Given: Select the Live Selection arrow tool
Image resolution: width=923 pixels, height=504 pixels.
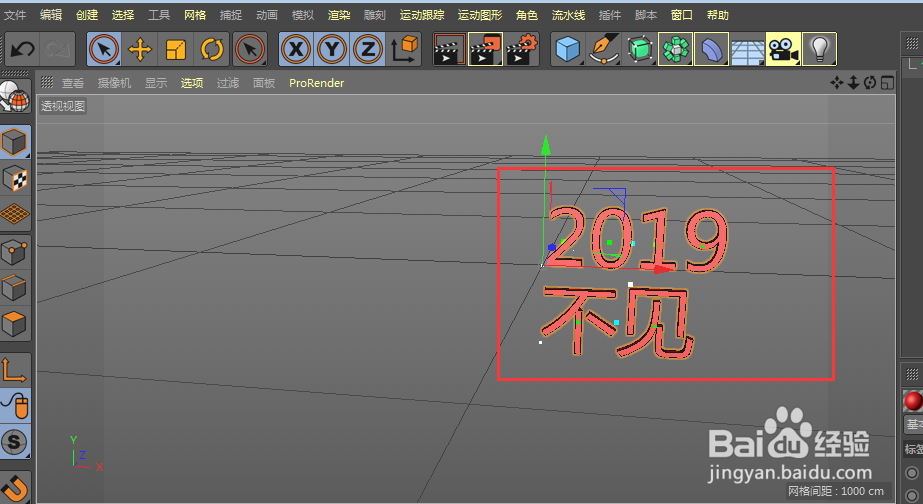Looking at the screenshot, I should (x=104, y=49).
